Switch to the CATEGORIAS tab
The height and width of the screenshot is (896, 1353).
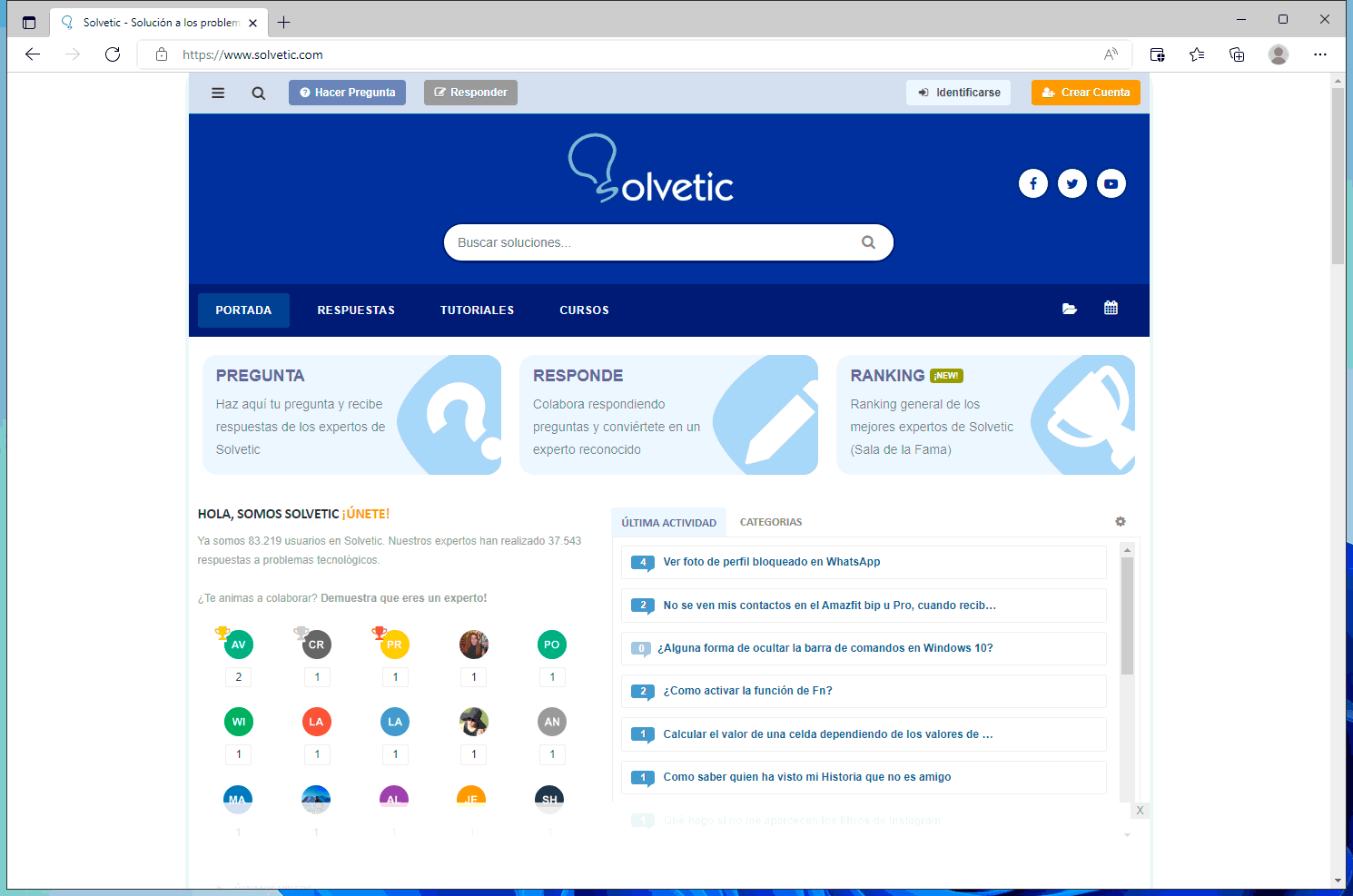pyautogui.click(x=771, y=522)
